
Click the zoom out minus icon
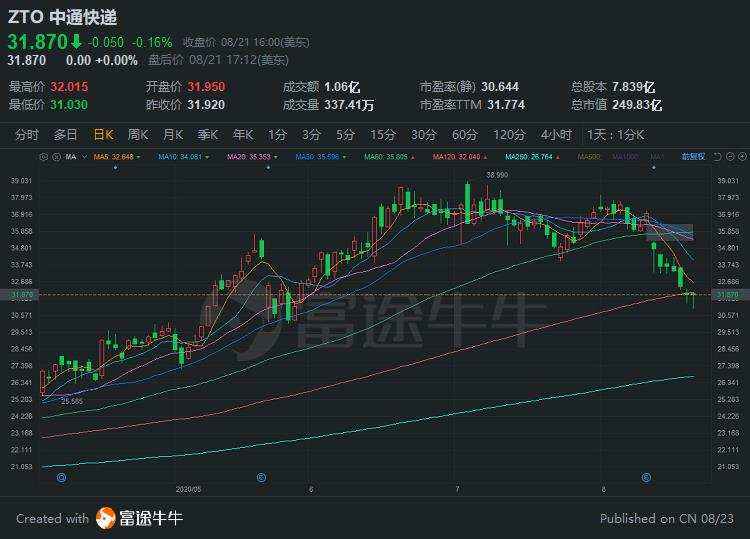[x=730, y=157]
